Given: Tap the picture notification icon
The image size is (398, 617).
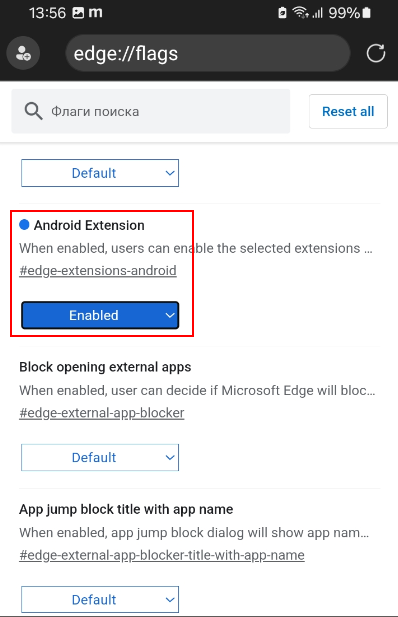Looking at the screenshot, I should coord(78,13).
